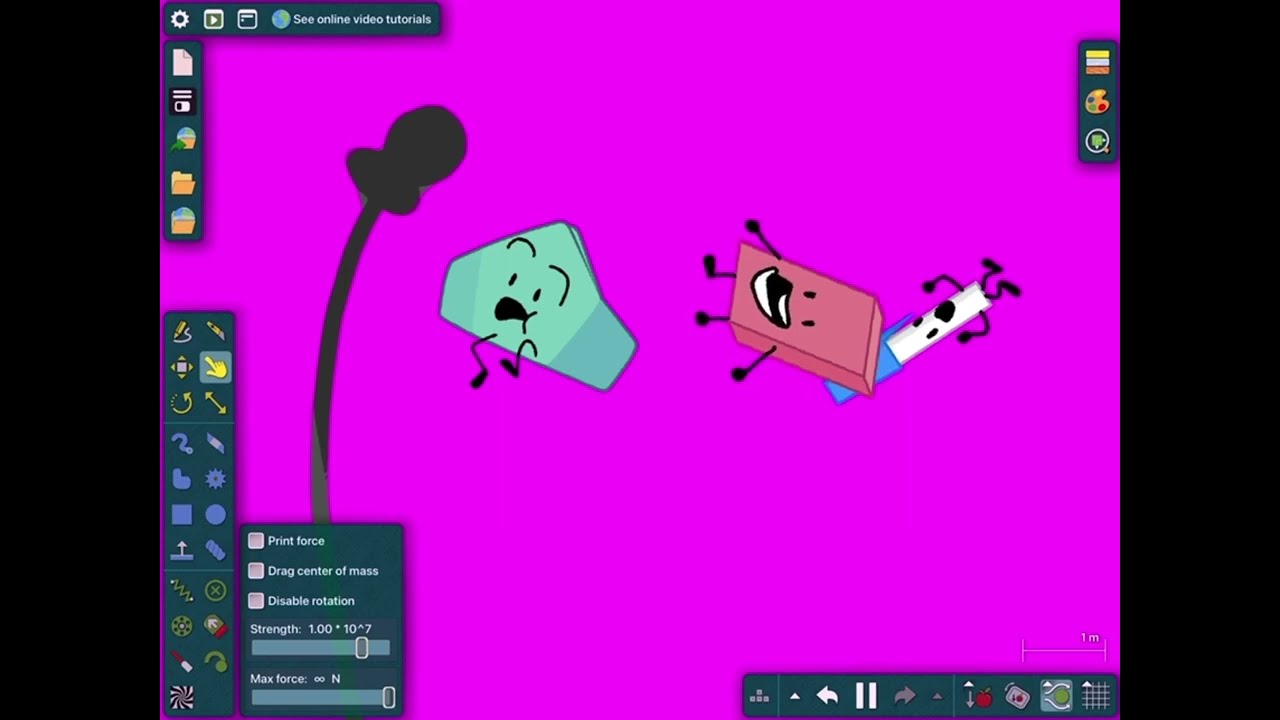Open the Materials stacked-layers icon
This screenshot has height=720, width=1280.
[x=1097, y=62]
